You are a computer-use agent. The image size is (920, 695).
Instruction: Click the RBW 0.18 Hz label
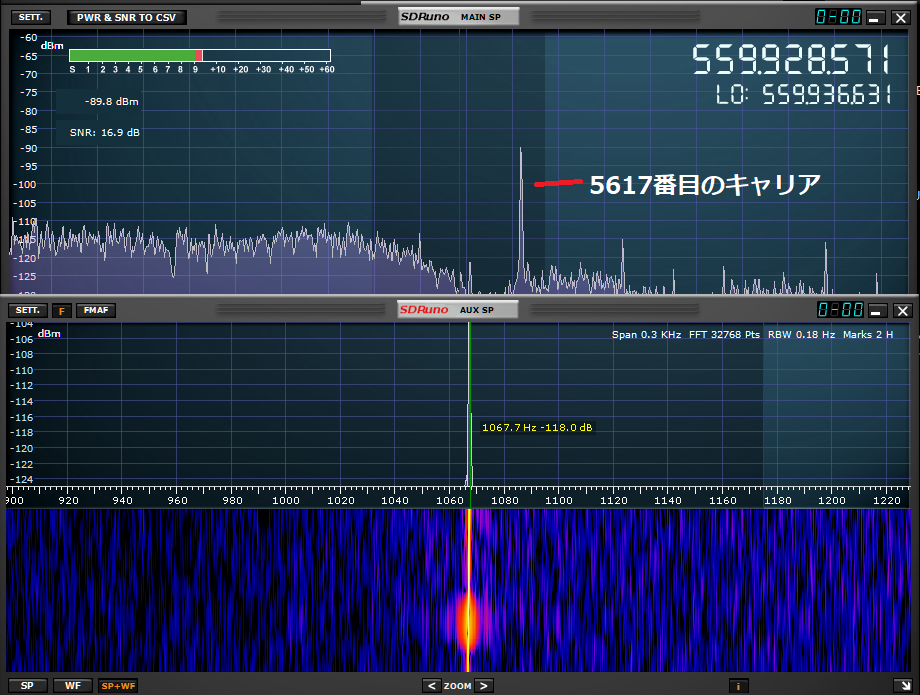(801, 334)
